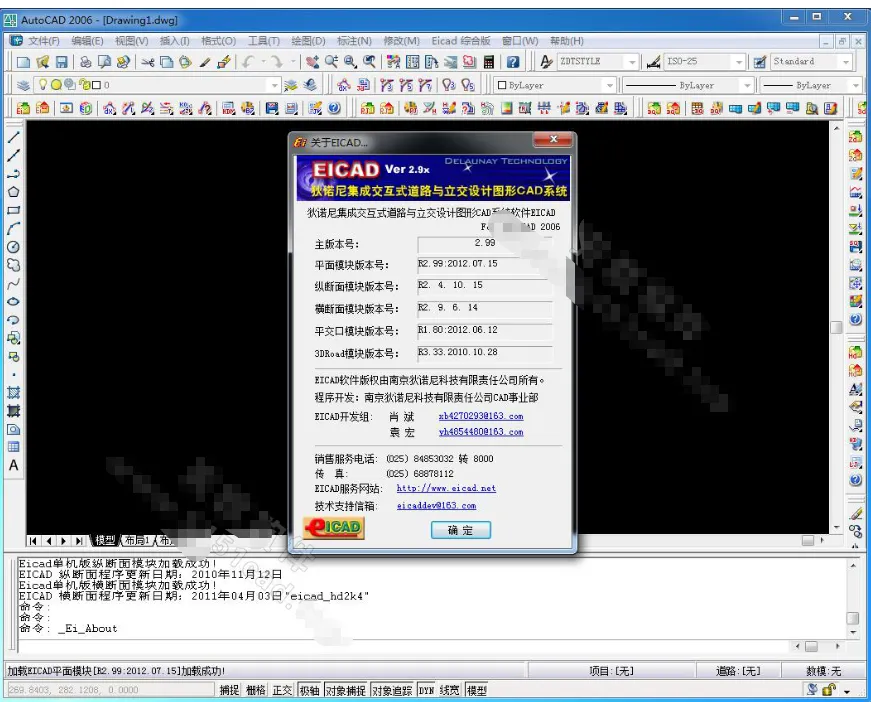This screenshot has height=702, width=871.
Task: Select the Polygon draw tool
Action: (13, 192)
